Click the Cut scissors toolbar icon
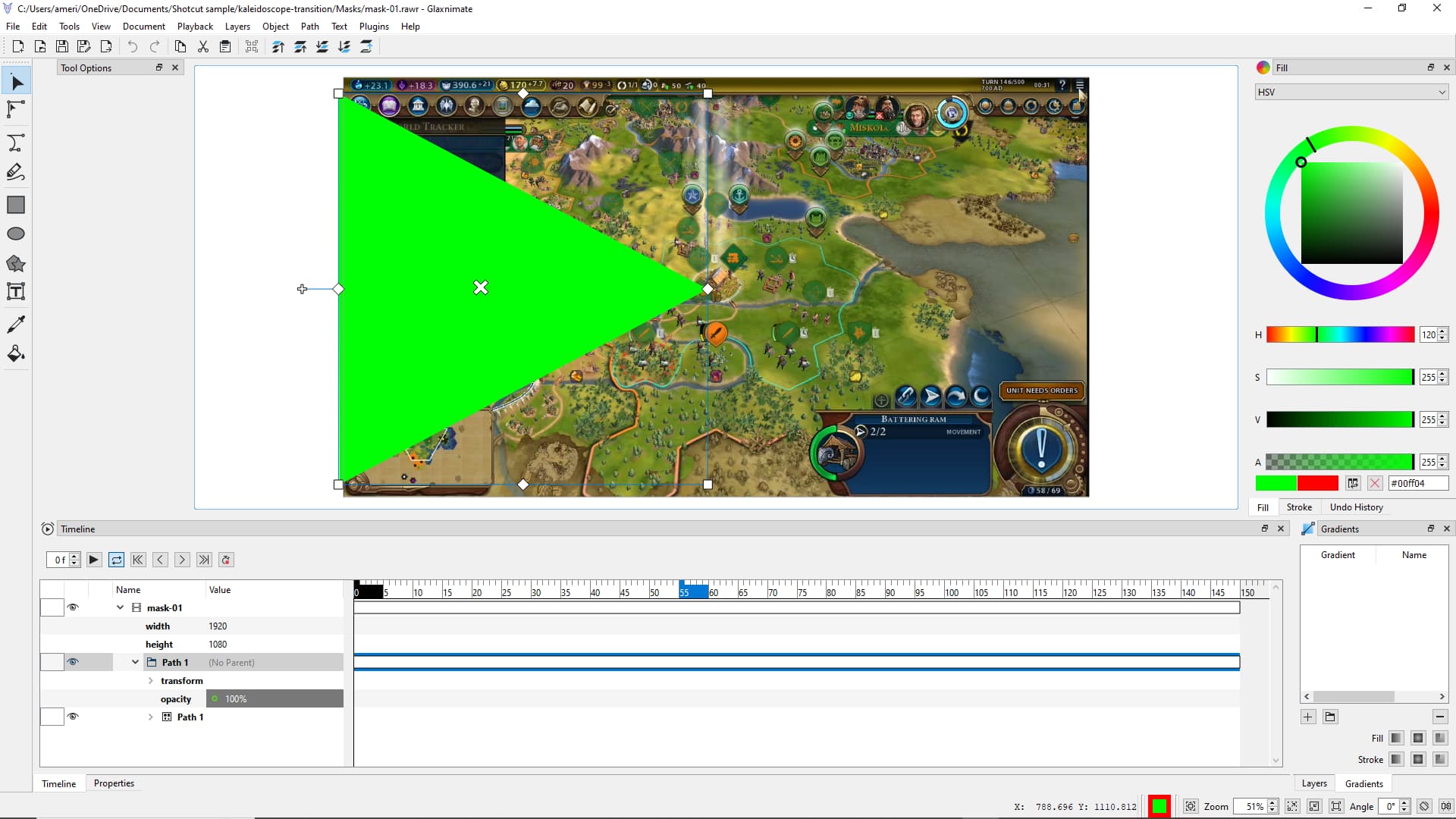This screenshot has width=1456, height=819. coord(203,47)
